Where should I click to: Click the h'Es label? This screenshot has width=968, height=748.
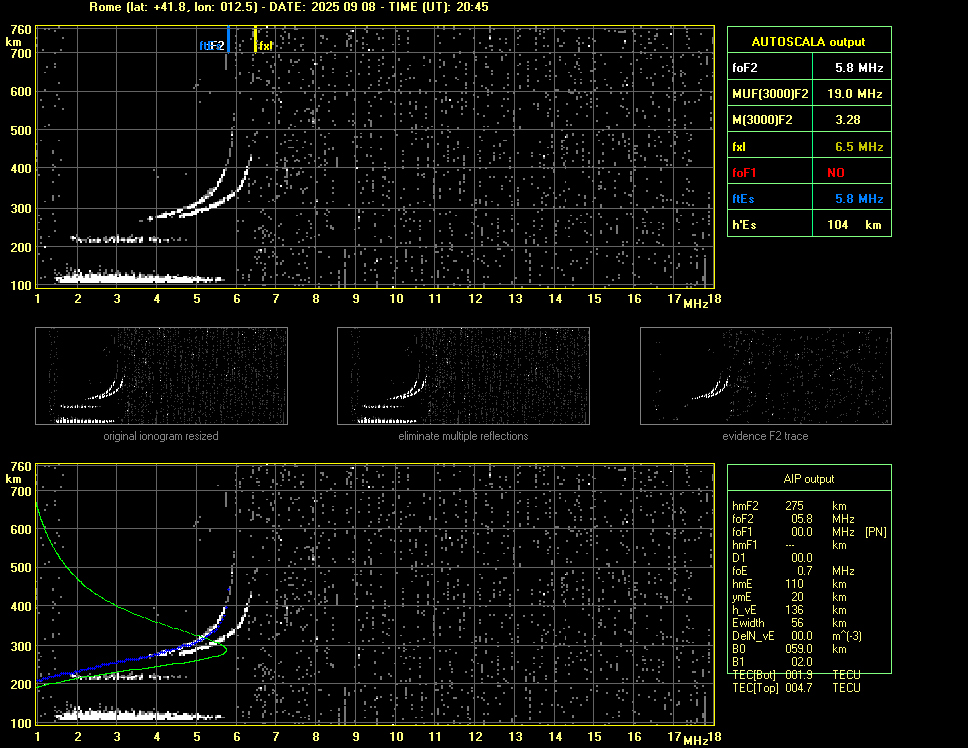tap(744, 225)
